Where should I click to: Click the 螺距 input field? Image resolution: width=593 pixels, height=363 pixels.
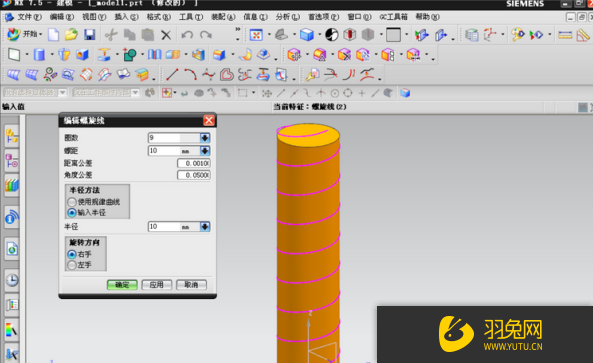click(x=174, y=151)
